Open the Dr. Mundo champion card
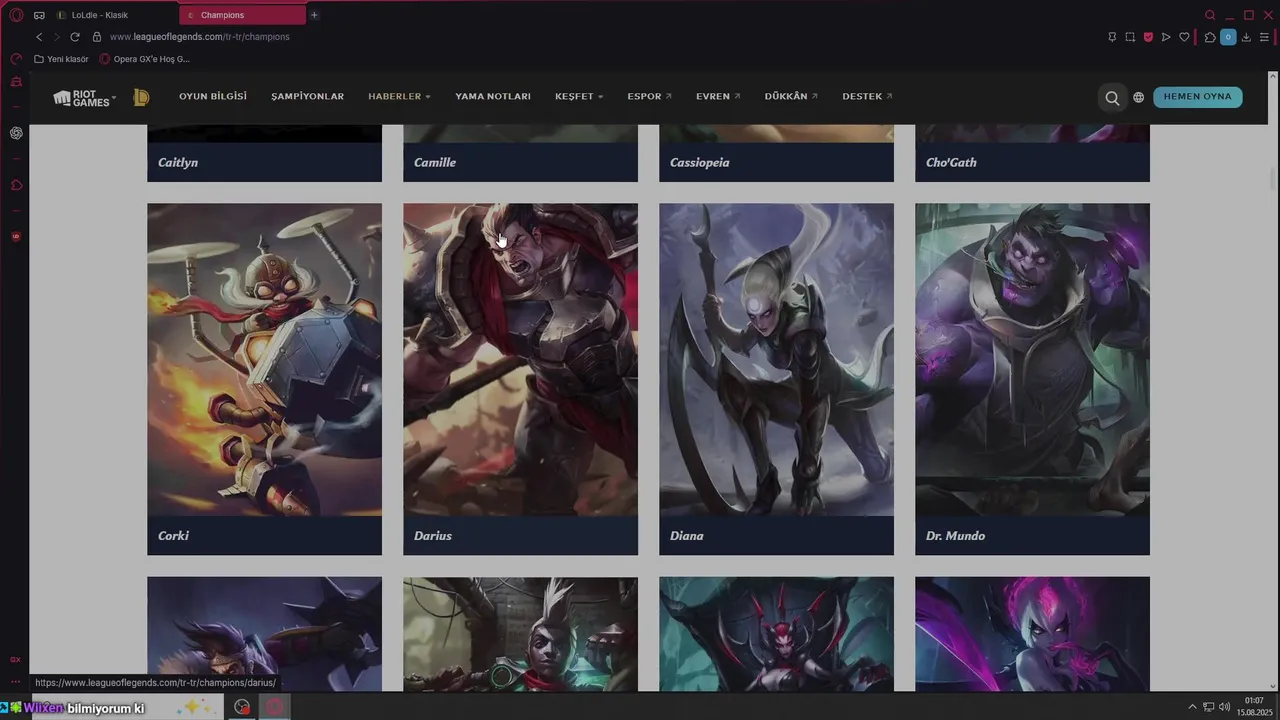The image size is (1280, 720). [1032, 379]
